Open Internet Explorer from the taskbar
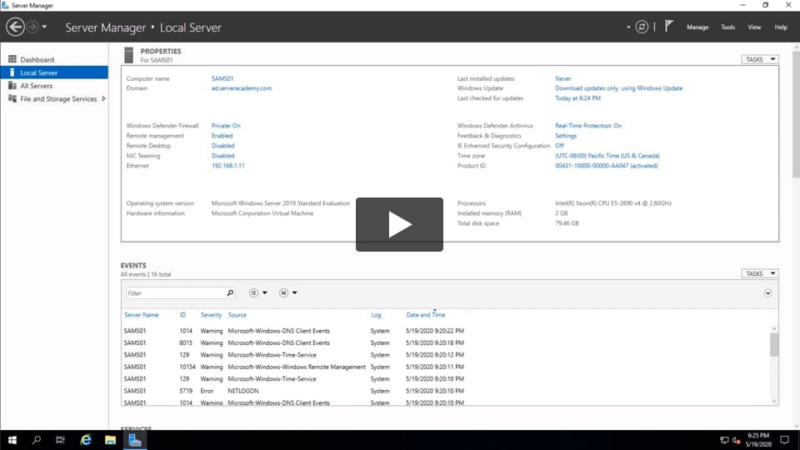 [x=85, y=440]
